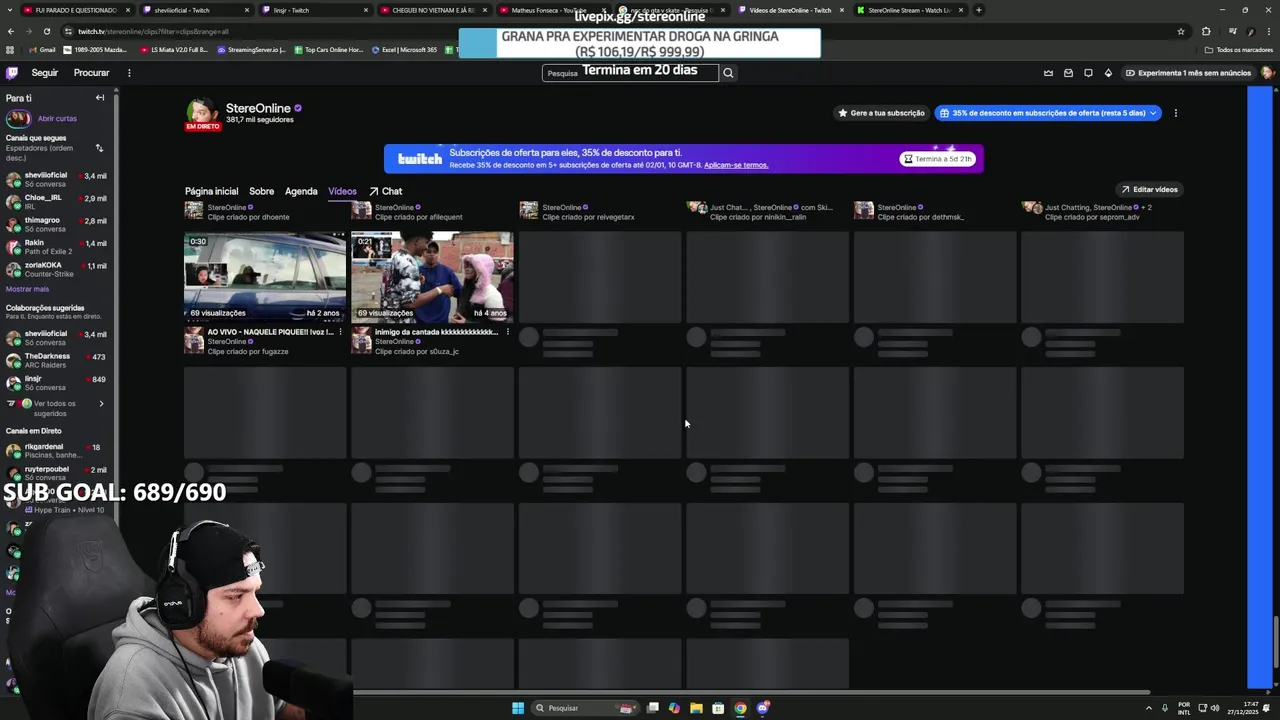1280x720 pixels.
Task: Reload the page
Action: (x=46, y=31)
